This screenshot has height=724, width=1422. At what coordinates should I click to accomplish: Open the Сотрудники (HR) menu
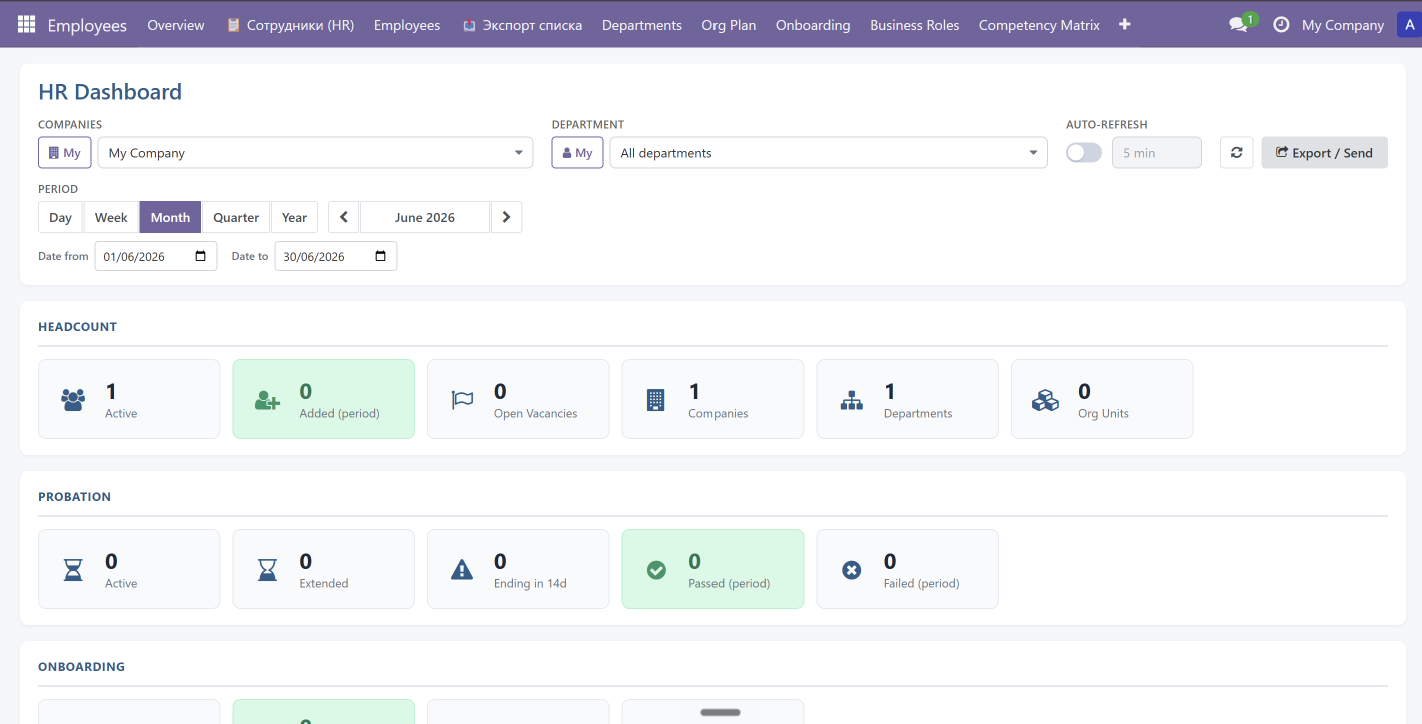coord(290,25)
